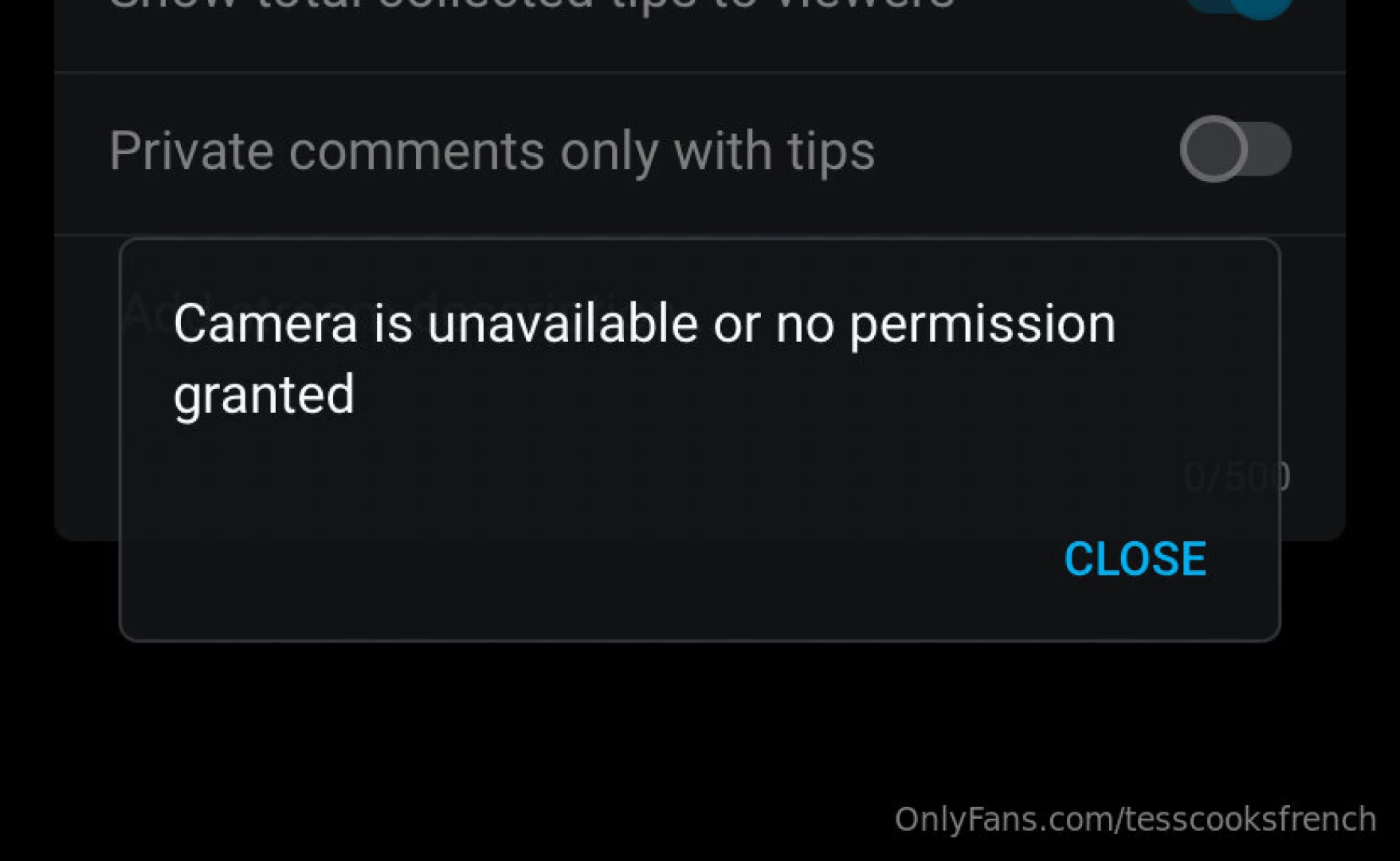Click the word unavailable in the dialog message
This screenshot has height=861, width=1400.
click(563, 324)
